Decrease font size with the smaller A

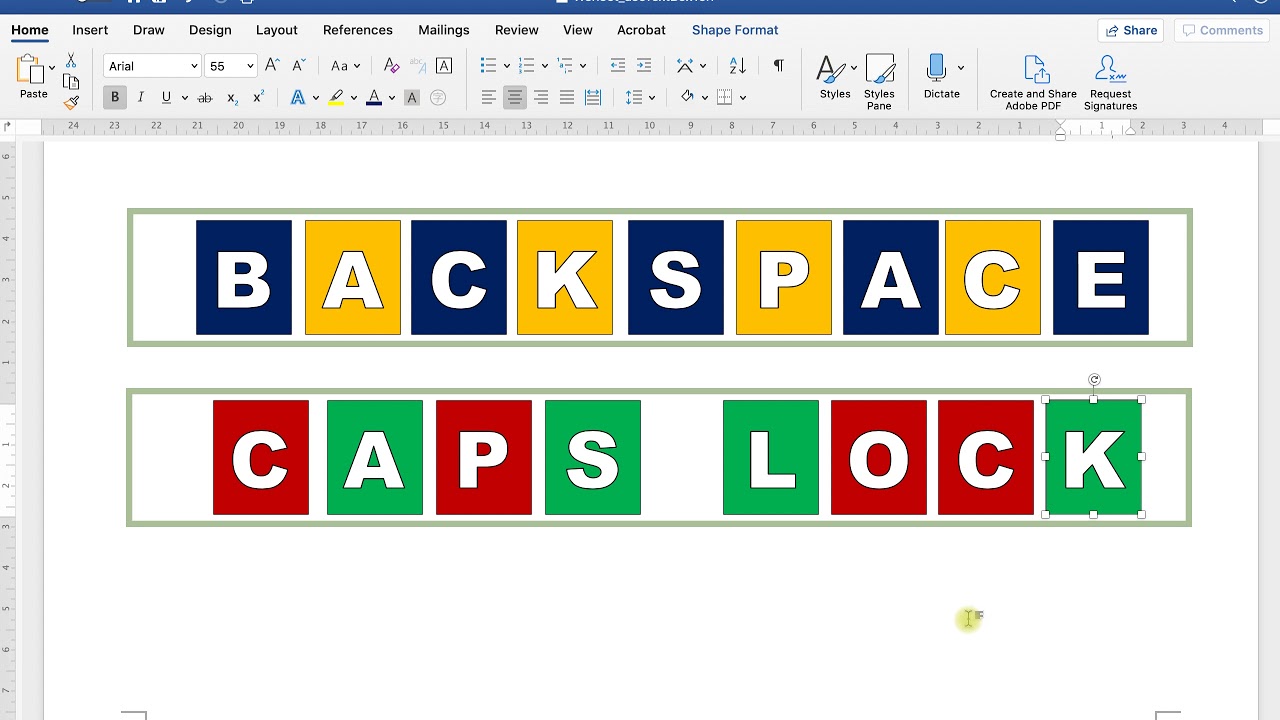click(x=298, y=66)
